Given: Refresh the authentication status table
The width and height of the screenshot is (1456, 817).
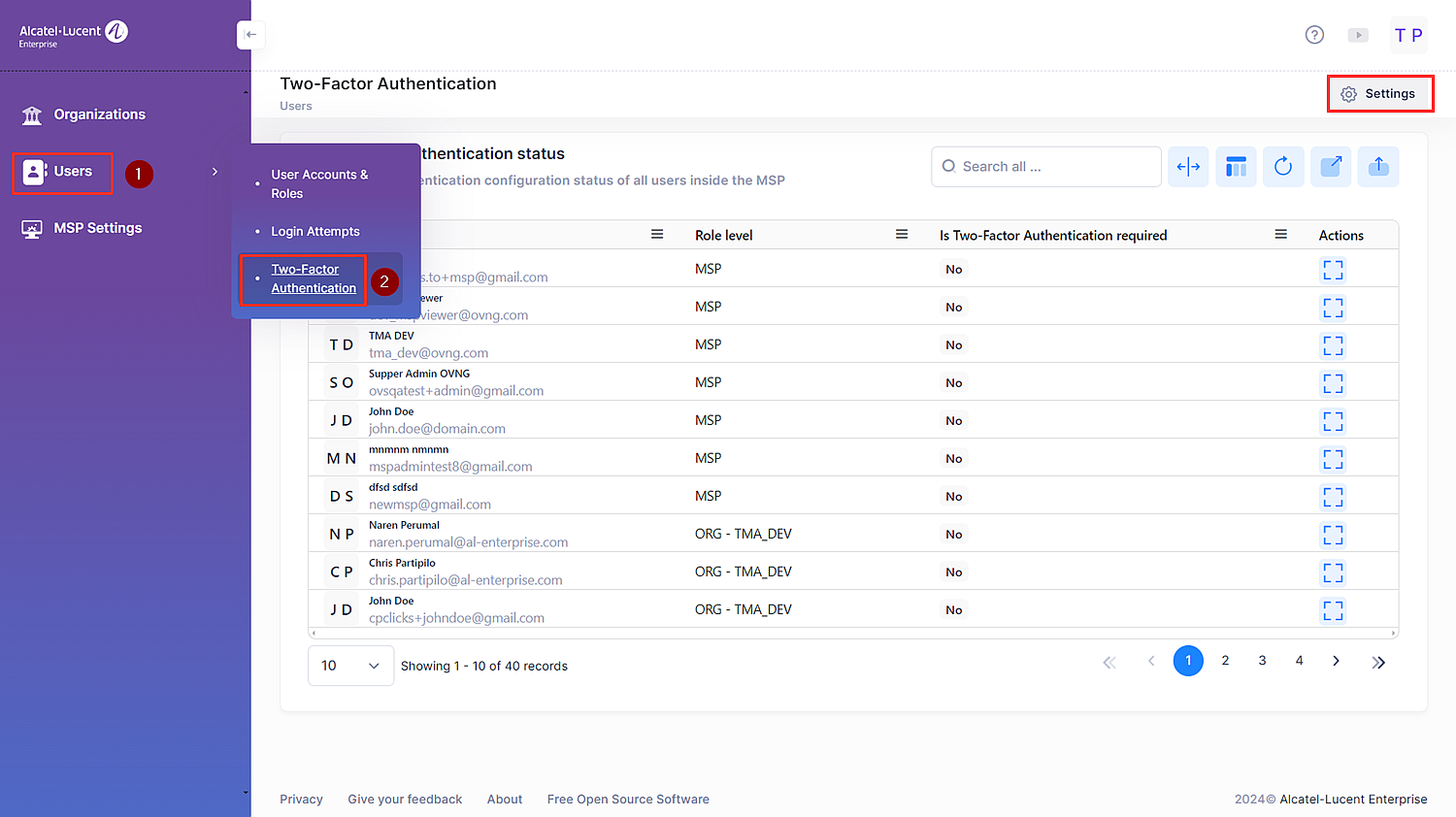Looking at the screenshot, I should pyautogui.click(x=1283, y=167).
